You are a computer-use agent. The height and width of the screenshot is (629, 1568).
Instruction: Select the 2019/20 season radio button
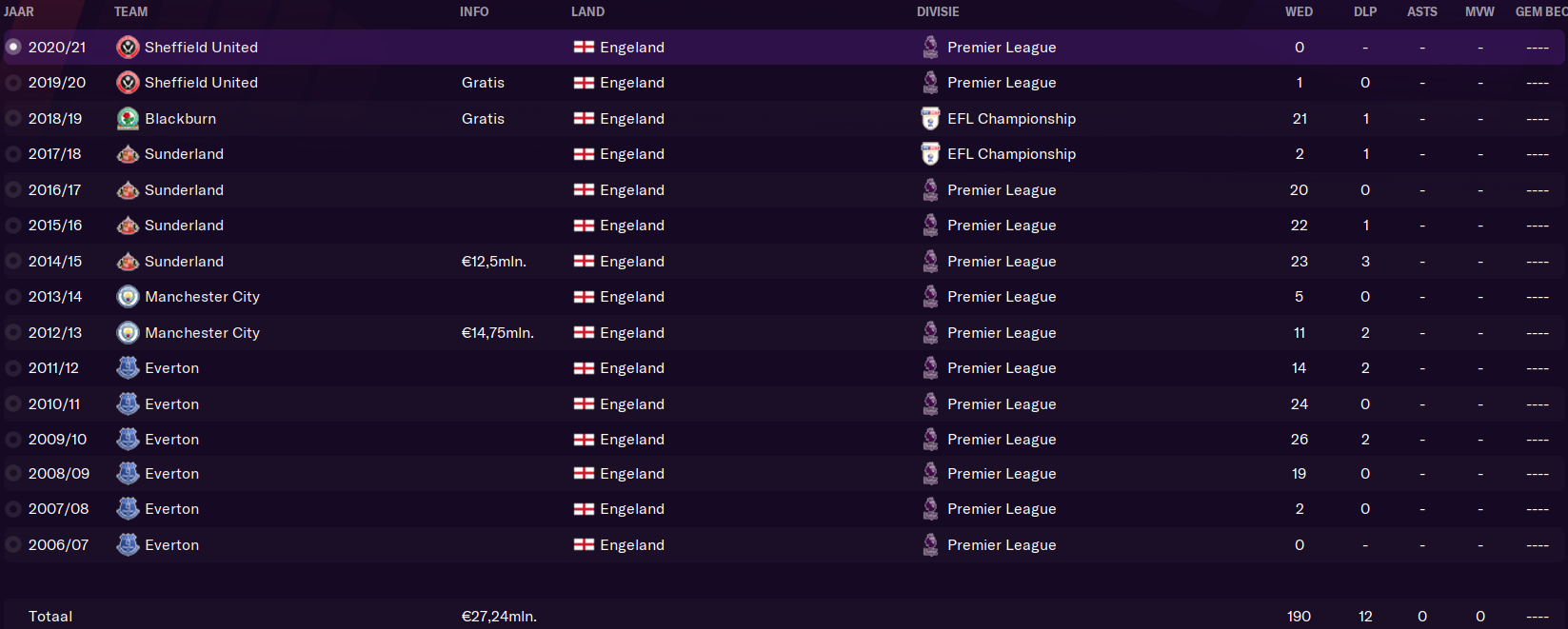(x=13, y=83)
